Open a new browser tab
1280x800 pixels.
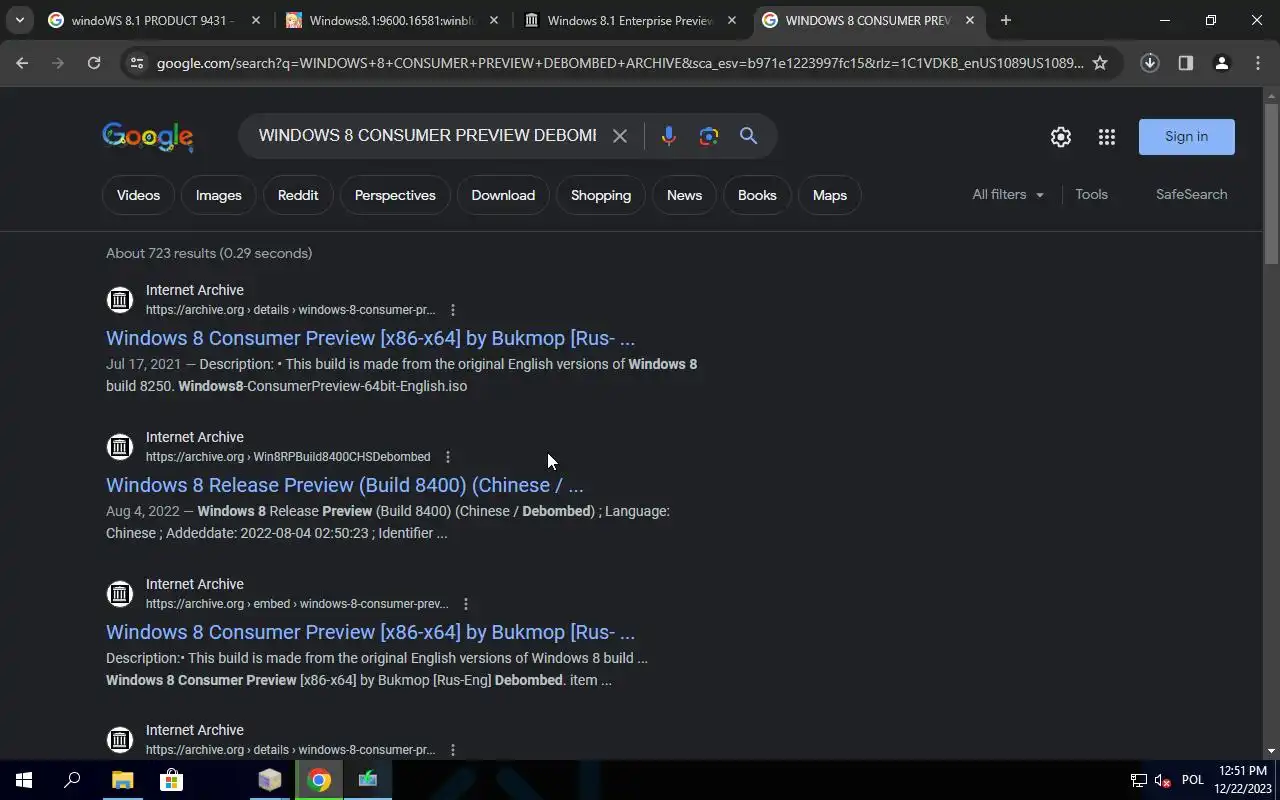[1006, 20]
